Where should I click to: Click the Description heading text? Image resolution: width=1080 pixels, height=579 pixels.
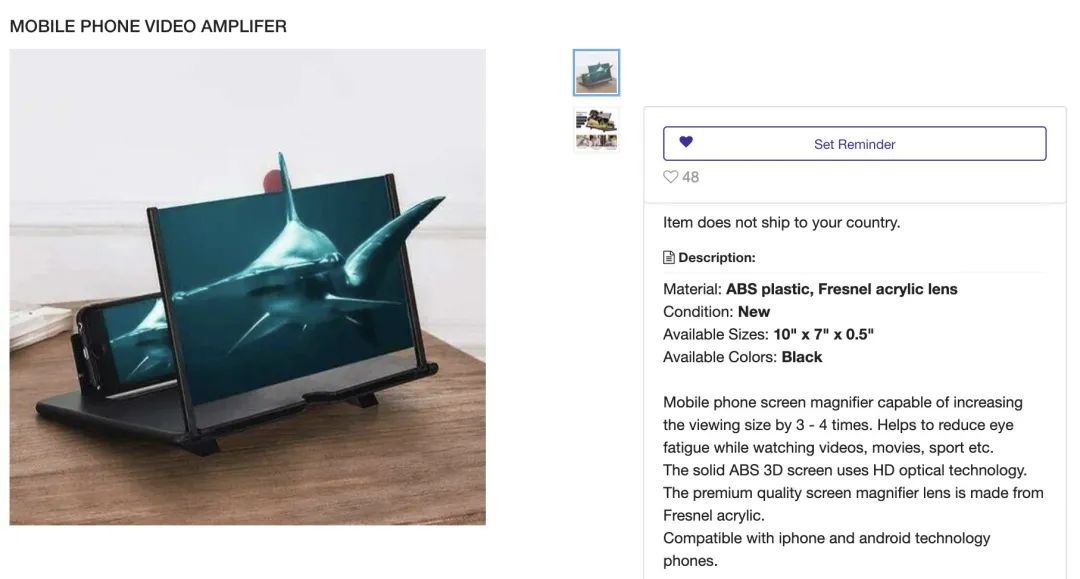716,257
